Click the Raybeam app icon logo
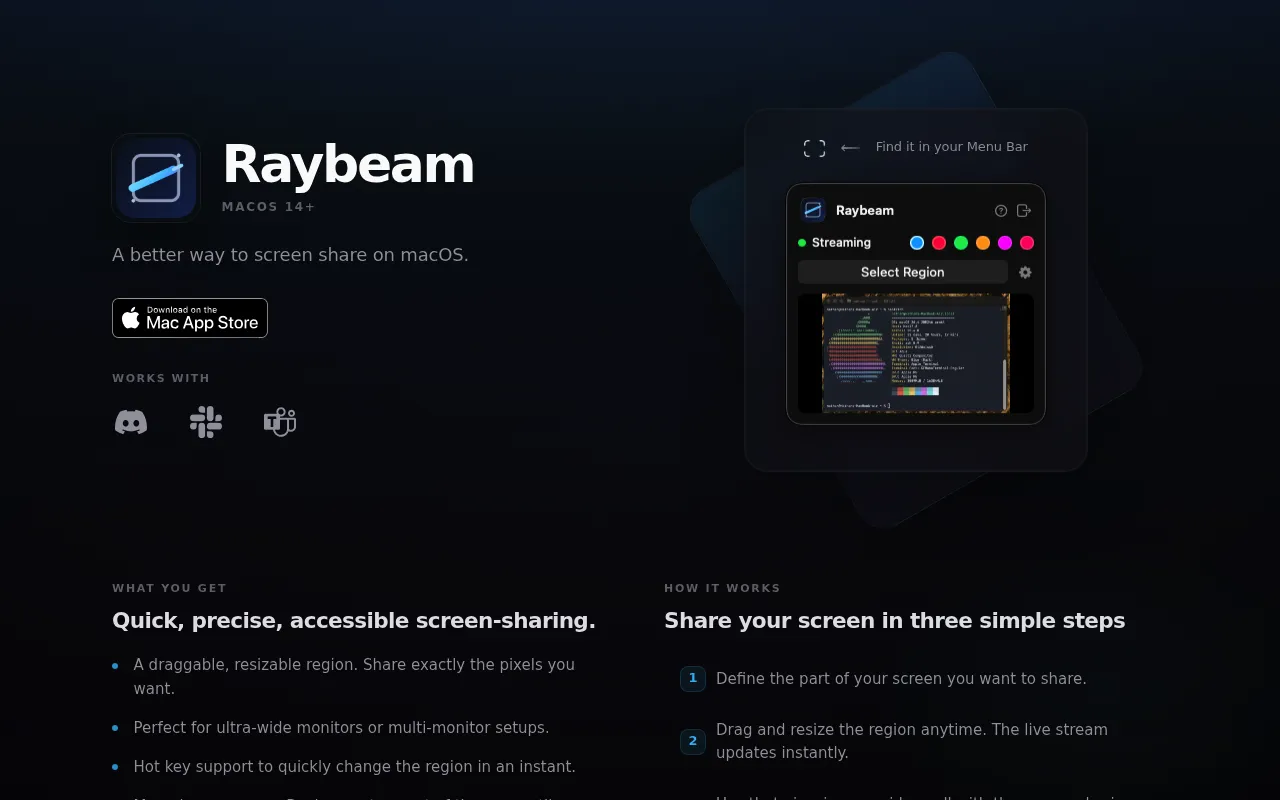The width and height of the screenshot is (1280, 800). [156, 178]
